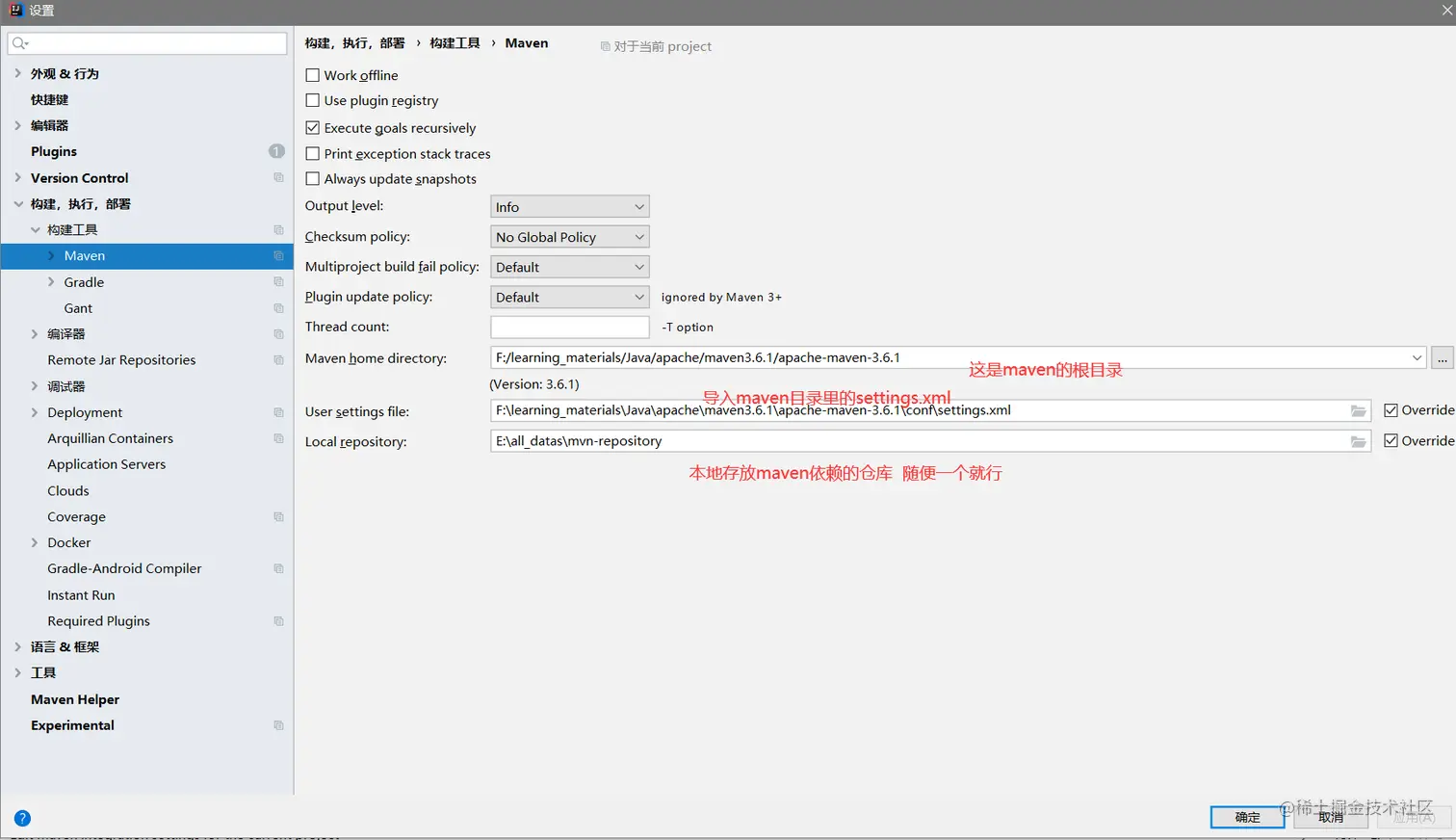The width and height of the screenshot is (1456, 840).
Task: Click the IntelliJ logo icon in title bar
Action: coord(15,10)
